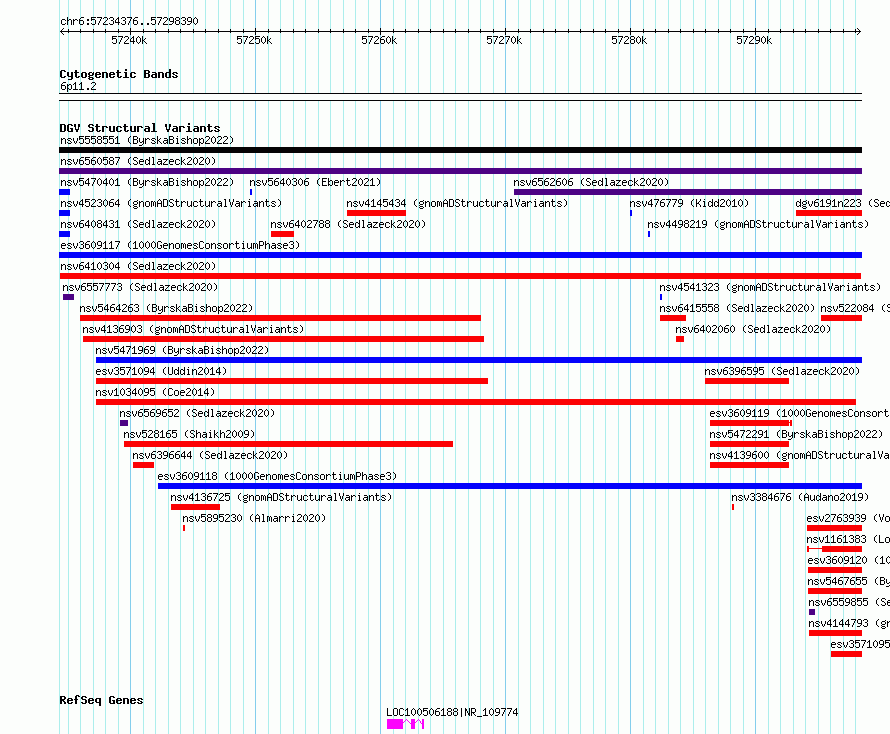The height and width of the screenshot is (734, 890).
Task: Click nsv6562606 (Sedlazeck2020) purple bar
Action: 688,192
